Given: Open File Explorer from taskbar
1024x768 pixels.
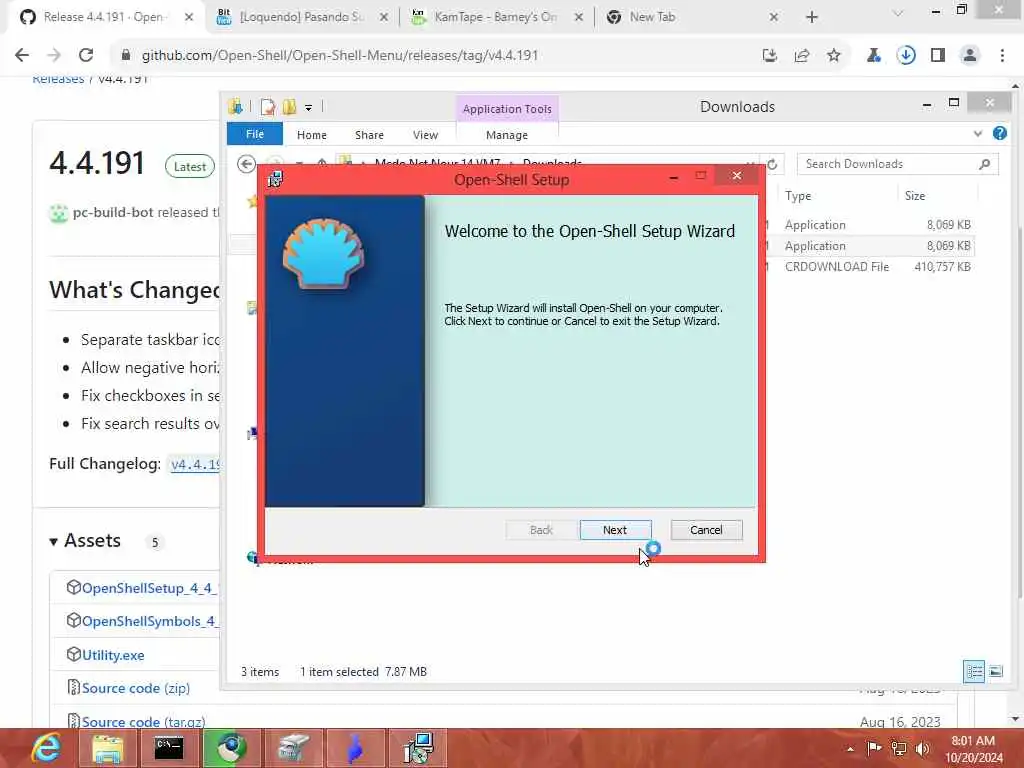Looking at the screenshot, I should click(107, 748).
